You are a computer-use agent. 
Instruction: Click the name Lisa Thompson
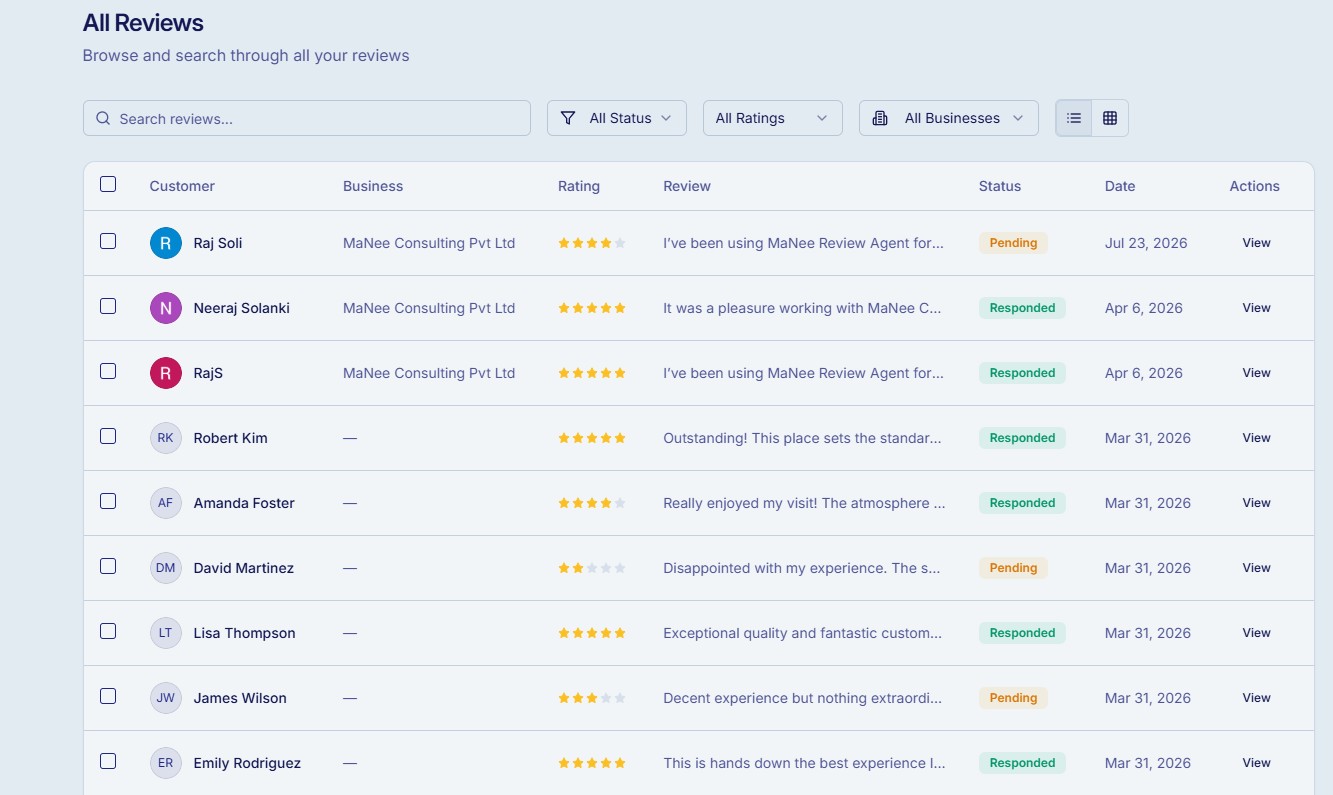click(x=245, y=633)
